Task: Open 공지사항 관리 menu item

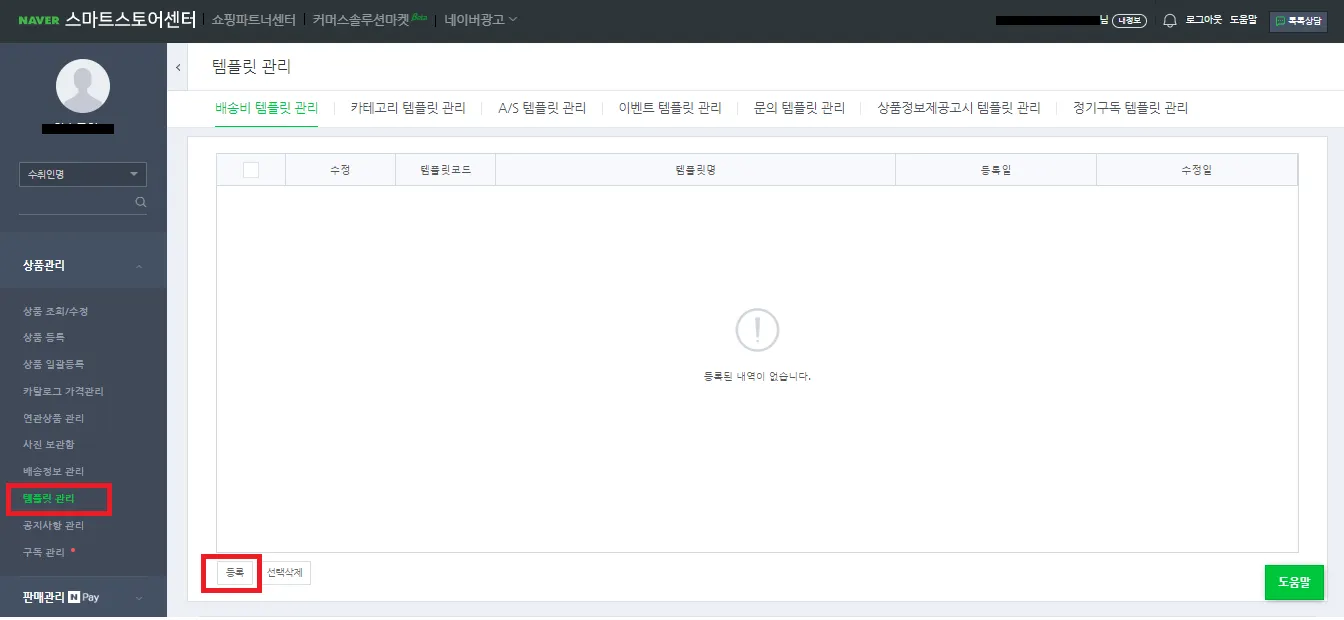Action: 53,526
